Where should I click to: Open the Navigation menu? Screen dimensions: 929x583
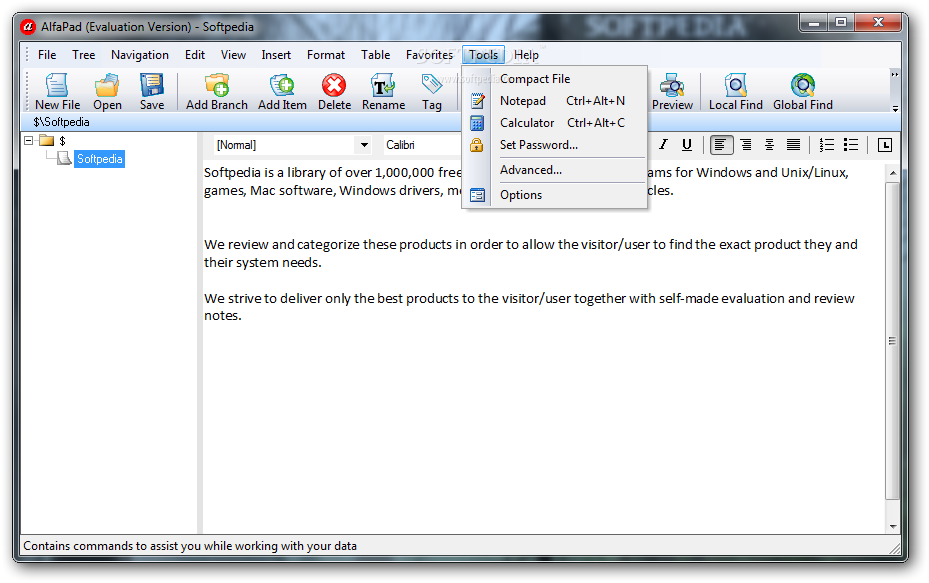click(x=140, y=55)
